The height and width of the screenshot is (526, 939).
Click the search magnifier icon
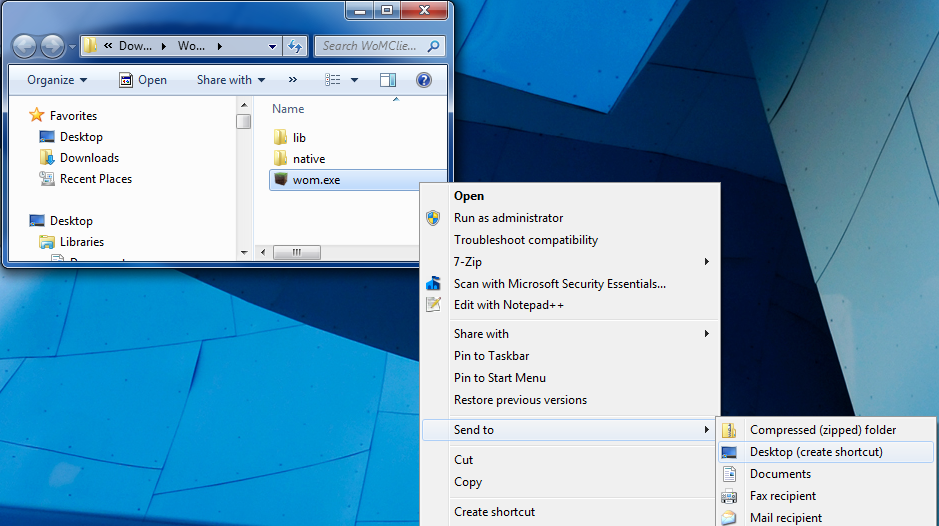(x=434, y=46)
